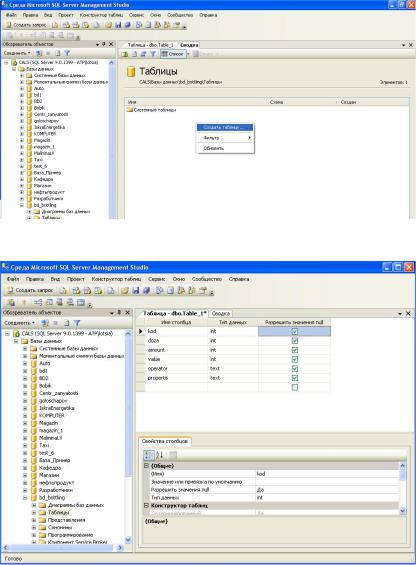
Task: Click Relationships icon in table designer toolbar
Action: click(x=38, y=303)
